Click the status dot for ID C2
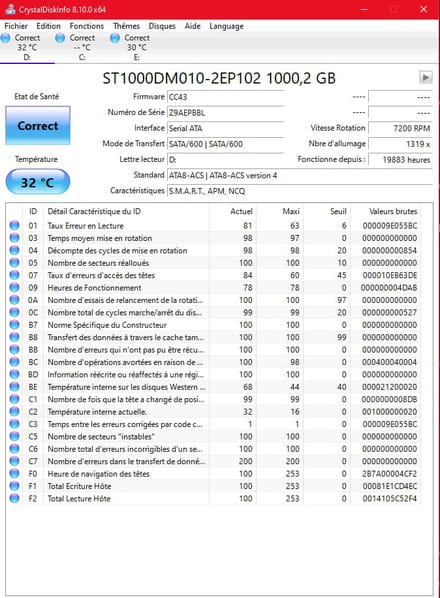The image size is (440, 598). [14, 412]
